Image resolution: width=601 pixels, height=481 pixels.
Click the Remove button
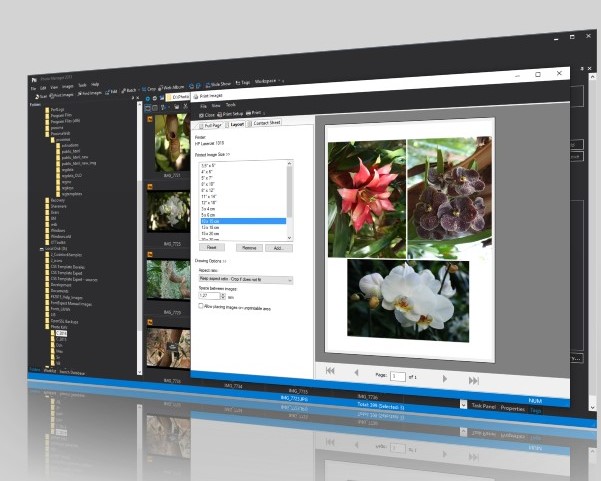click(x=249, y=248)
